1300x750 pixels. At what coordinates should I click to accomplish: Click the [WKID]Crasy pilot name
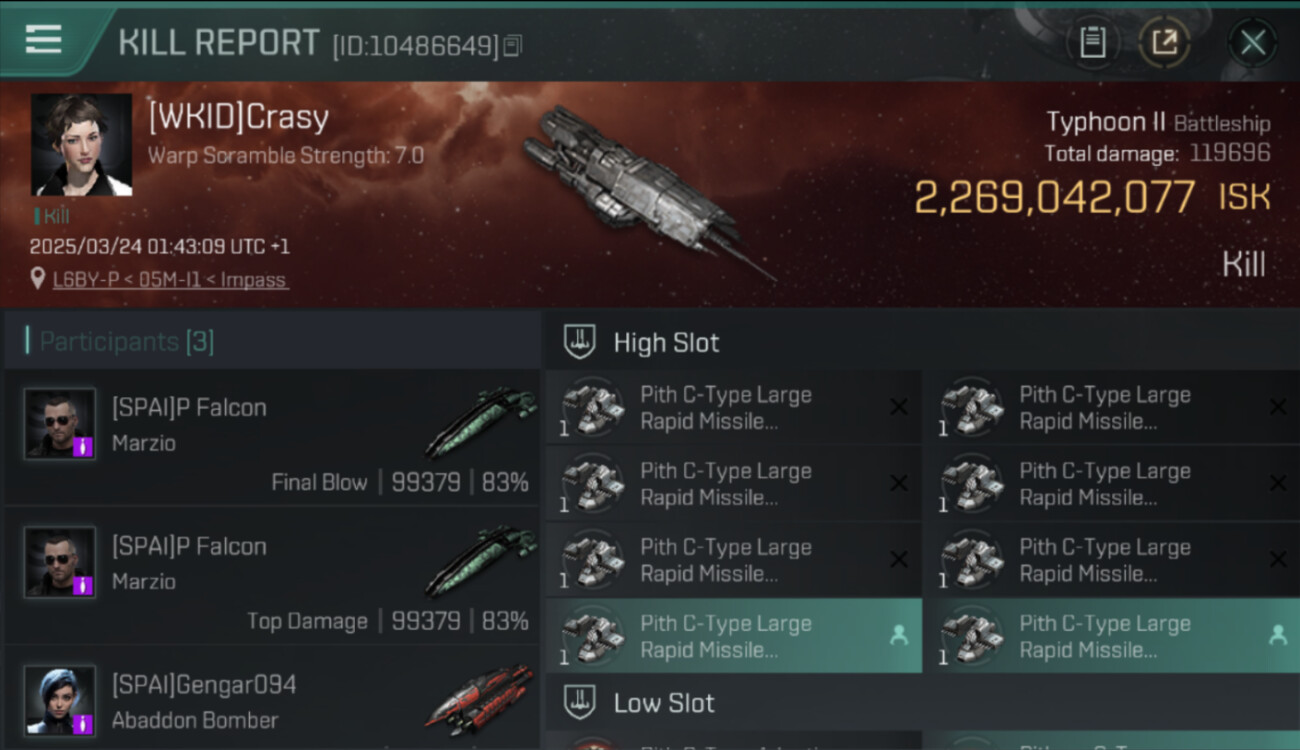pos(238,118)
